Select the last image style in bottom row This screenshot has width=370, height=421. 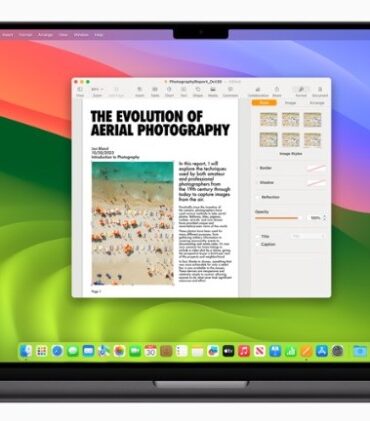pyautogui.click(x=312, y=140)
